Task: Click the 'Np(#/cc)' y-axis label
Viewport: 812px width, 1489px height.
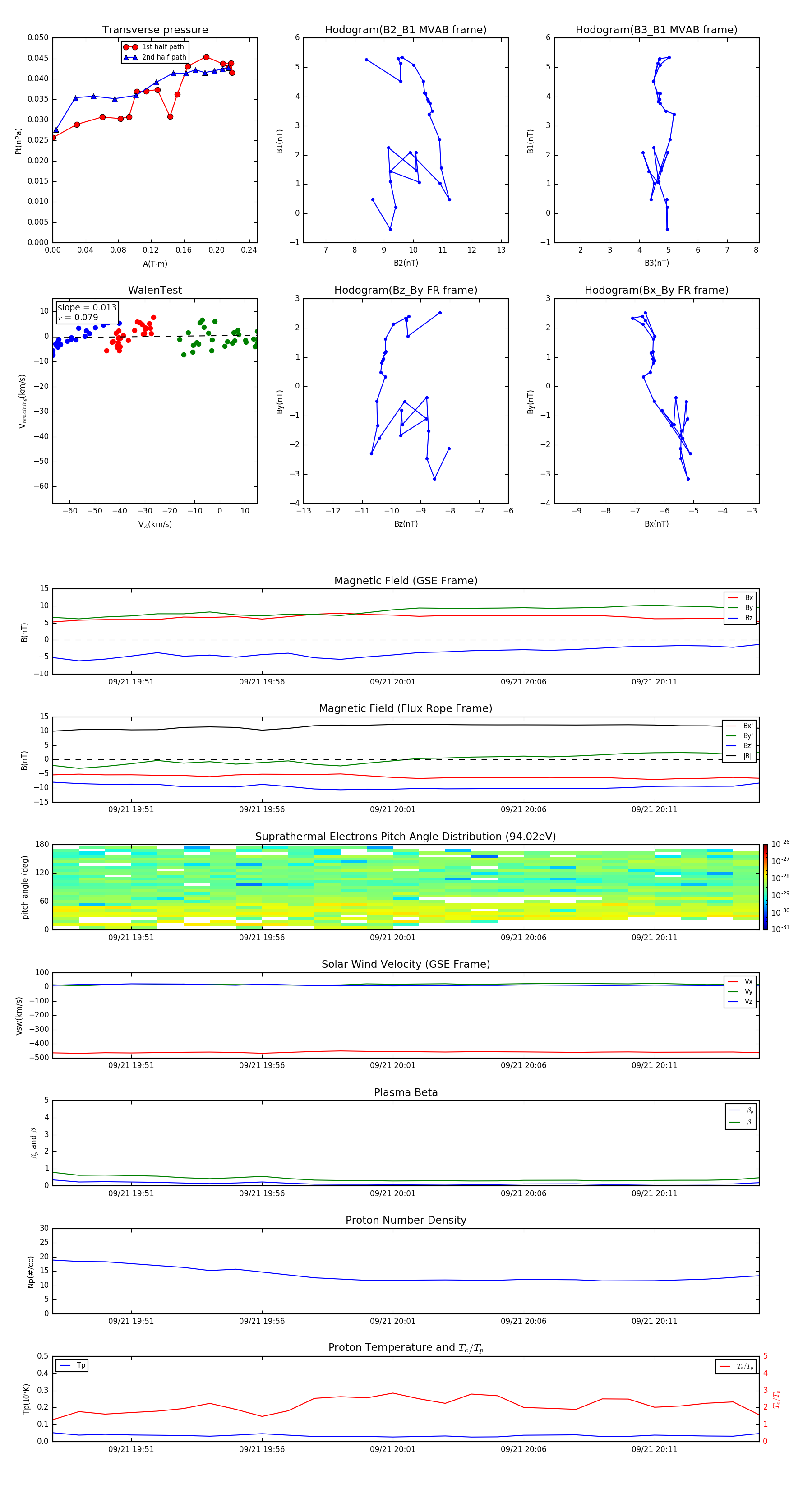Action: tap(31, 1271)
